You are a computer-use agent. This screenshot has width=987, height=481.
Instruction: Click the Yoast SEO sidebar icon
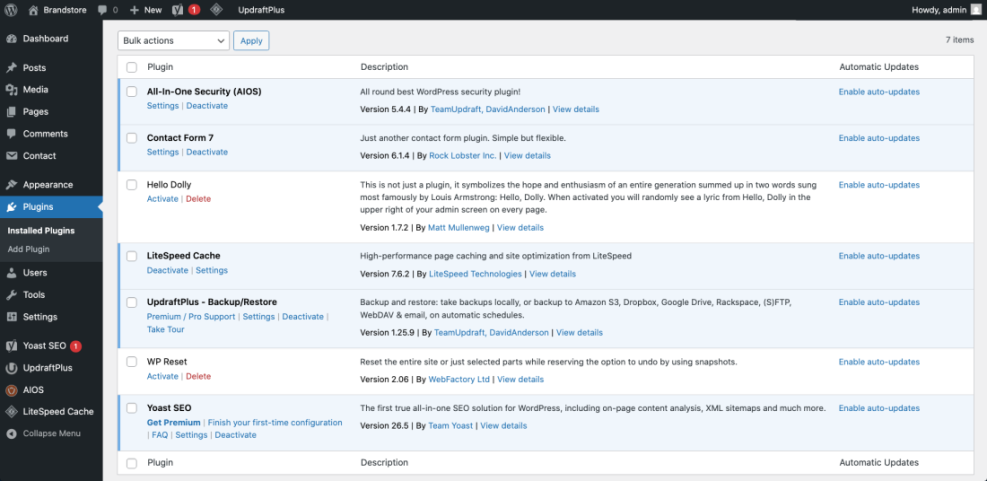11,346
